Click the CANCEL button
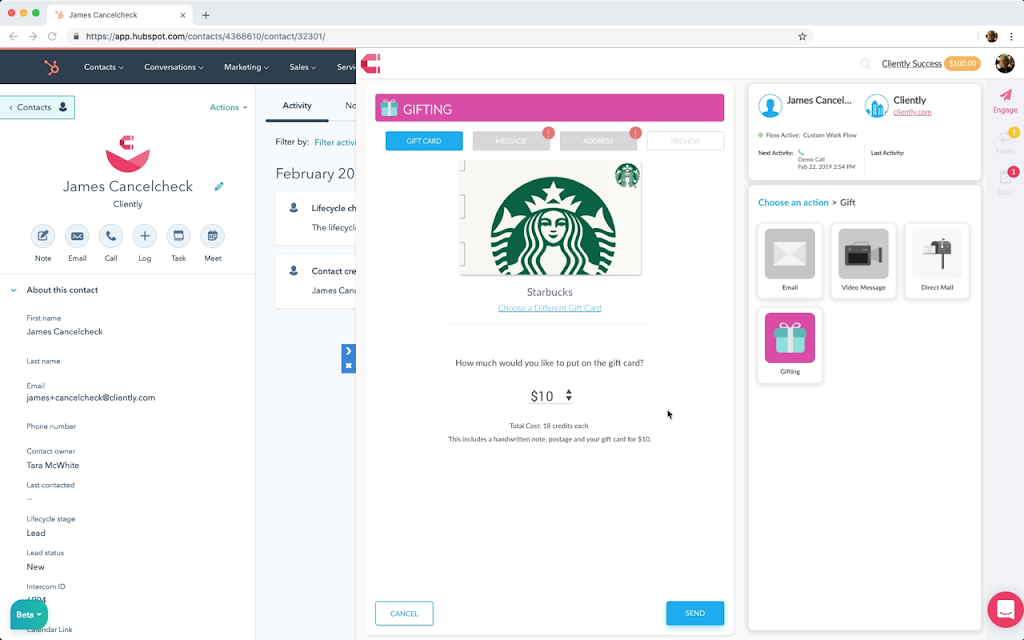The height and width of the screenshot is (640, 1024). [404, 613]
